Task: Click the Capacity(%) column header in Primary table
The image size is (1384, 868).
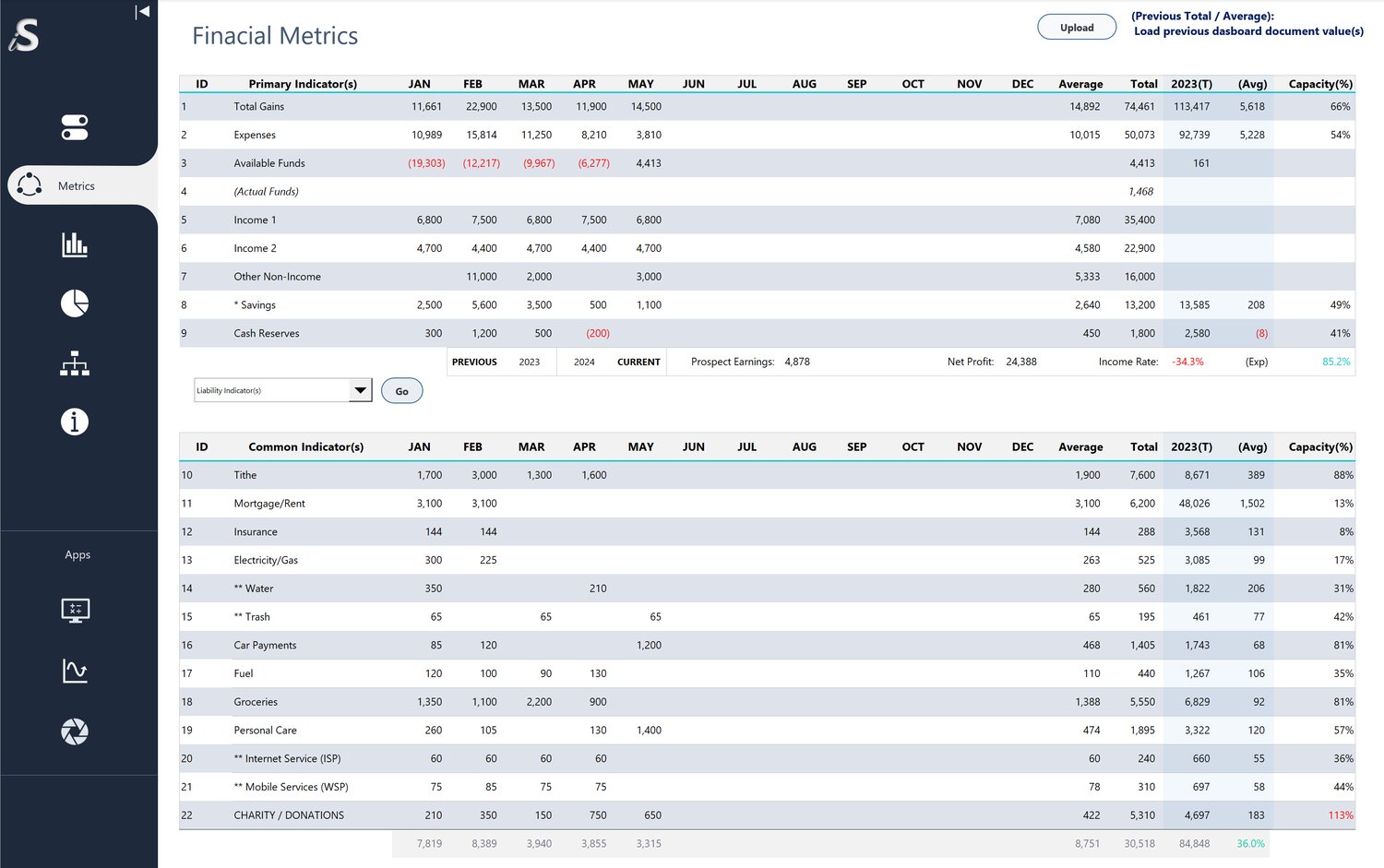Action: (1320, 84)
